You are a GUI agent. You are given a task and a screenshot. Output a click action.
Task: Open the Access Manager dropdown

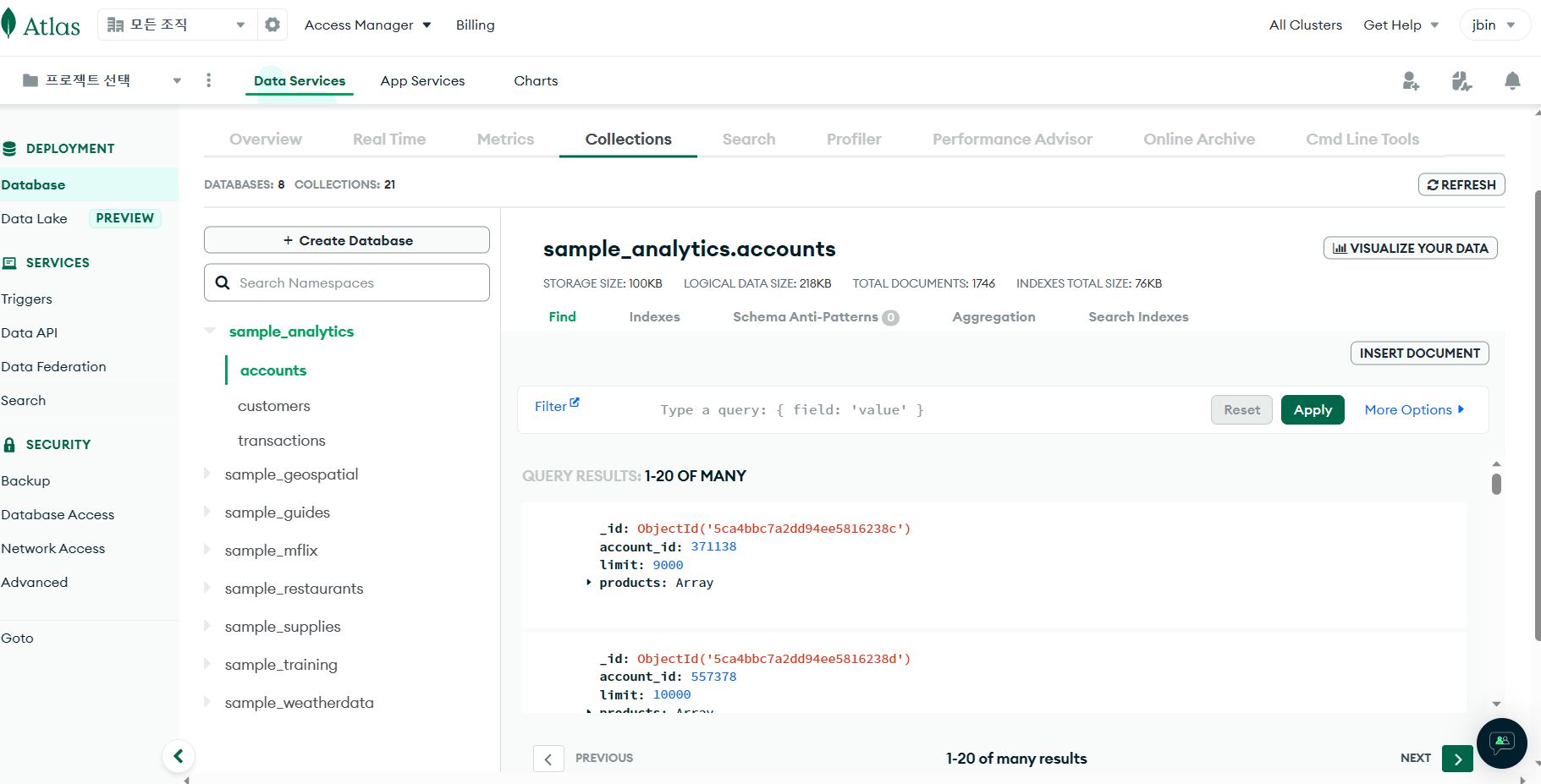coord(368,25)
